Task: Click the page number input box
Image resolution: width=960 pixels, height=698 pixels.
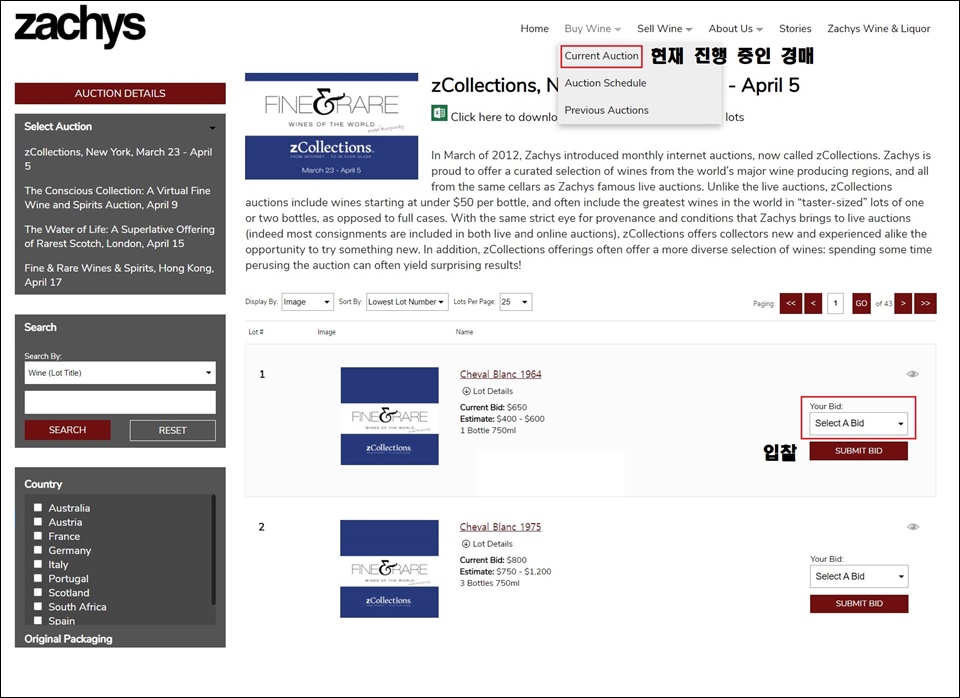Action: pyautogui.click(x=835, y=303)
